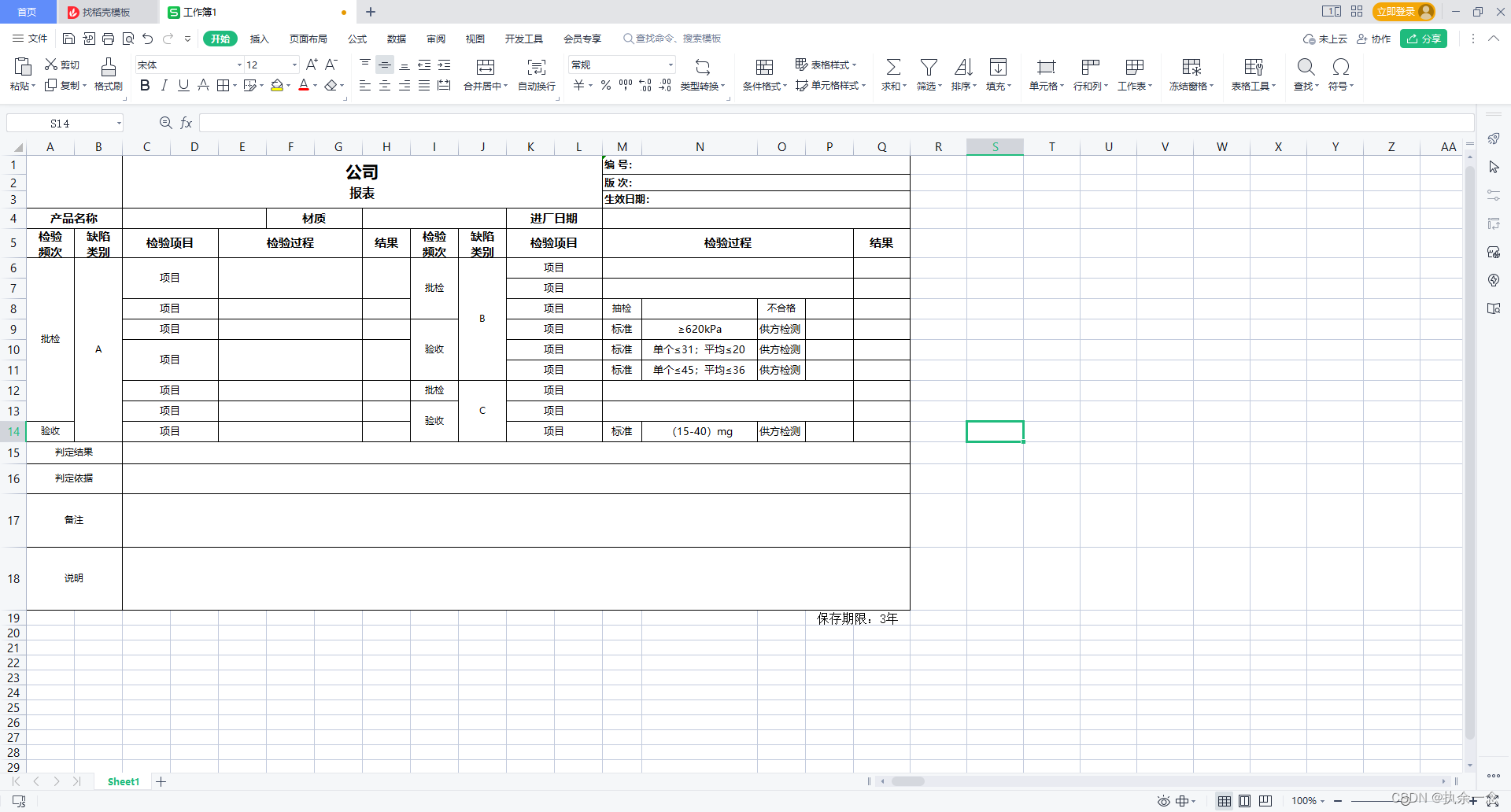The height and width of the screenshot is (812, 1511).
Task: Click the green Share (分享) button
Action: [1424, 39]
